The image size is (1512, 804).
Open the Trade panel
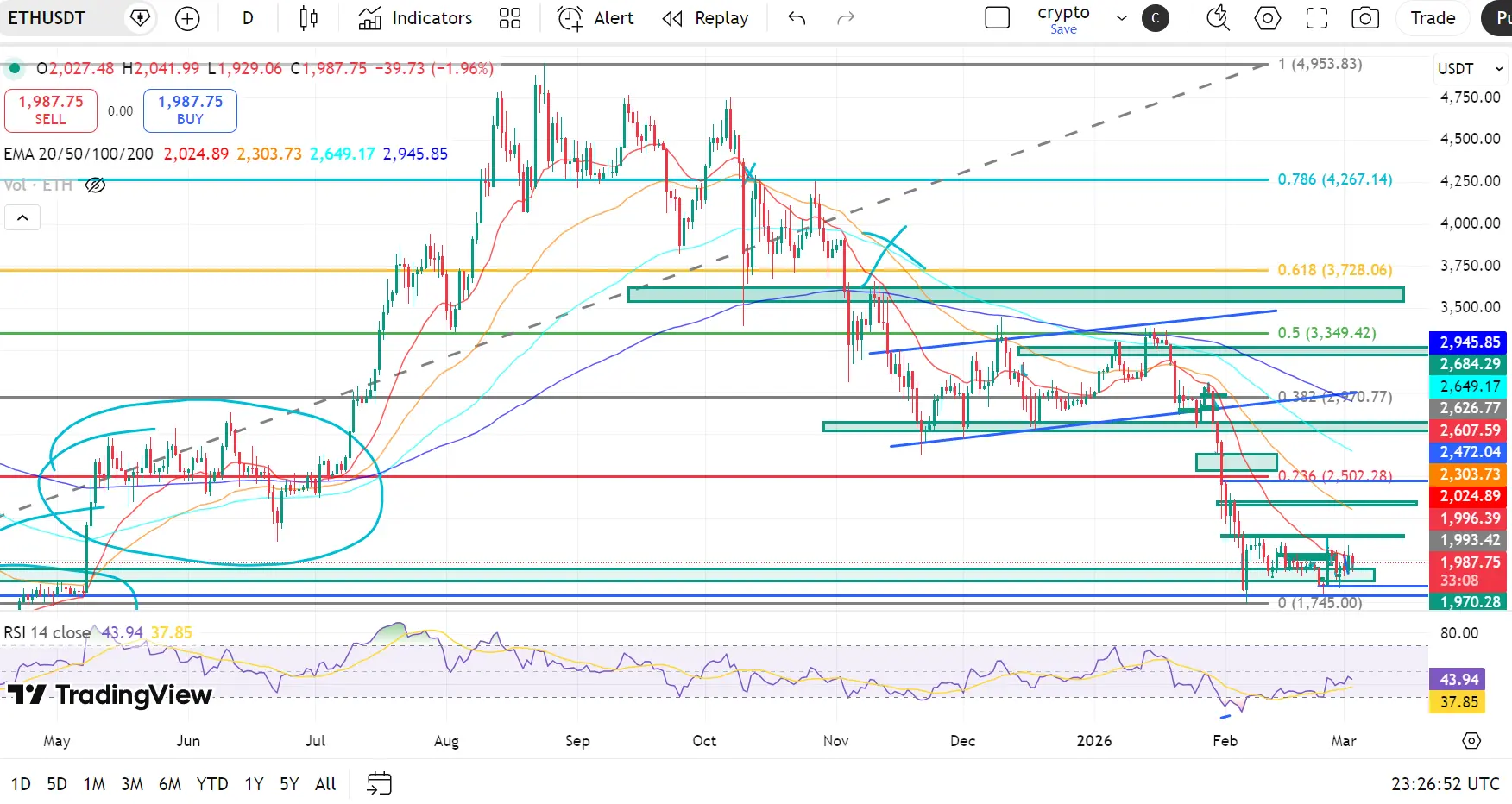[x=1433, y=18]
